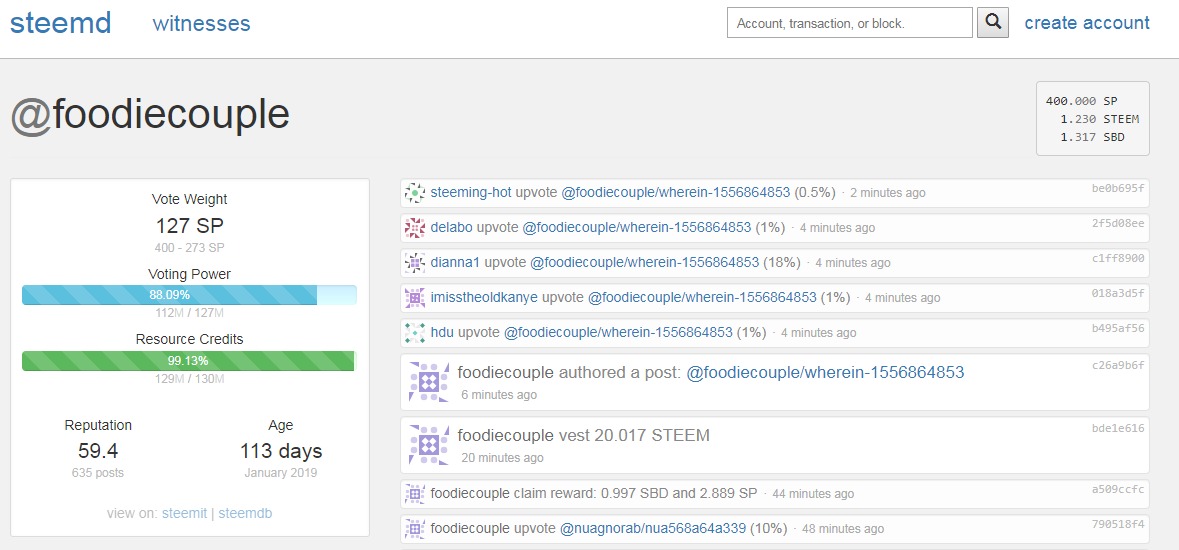Click delabo's avatar icon
Screen dimensions: 1179x550
point(415,227)
